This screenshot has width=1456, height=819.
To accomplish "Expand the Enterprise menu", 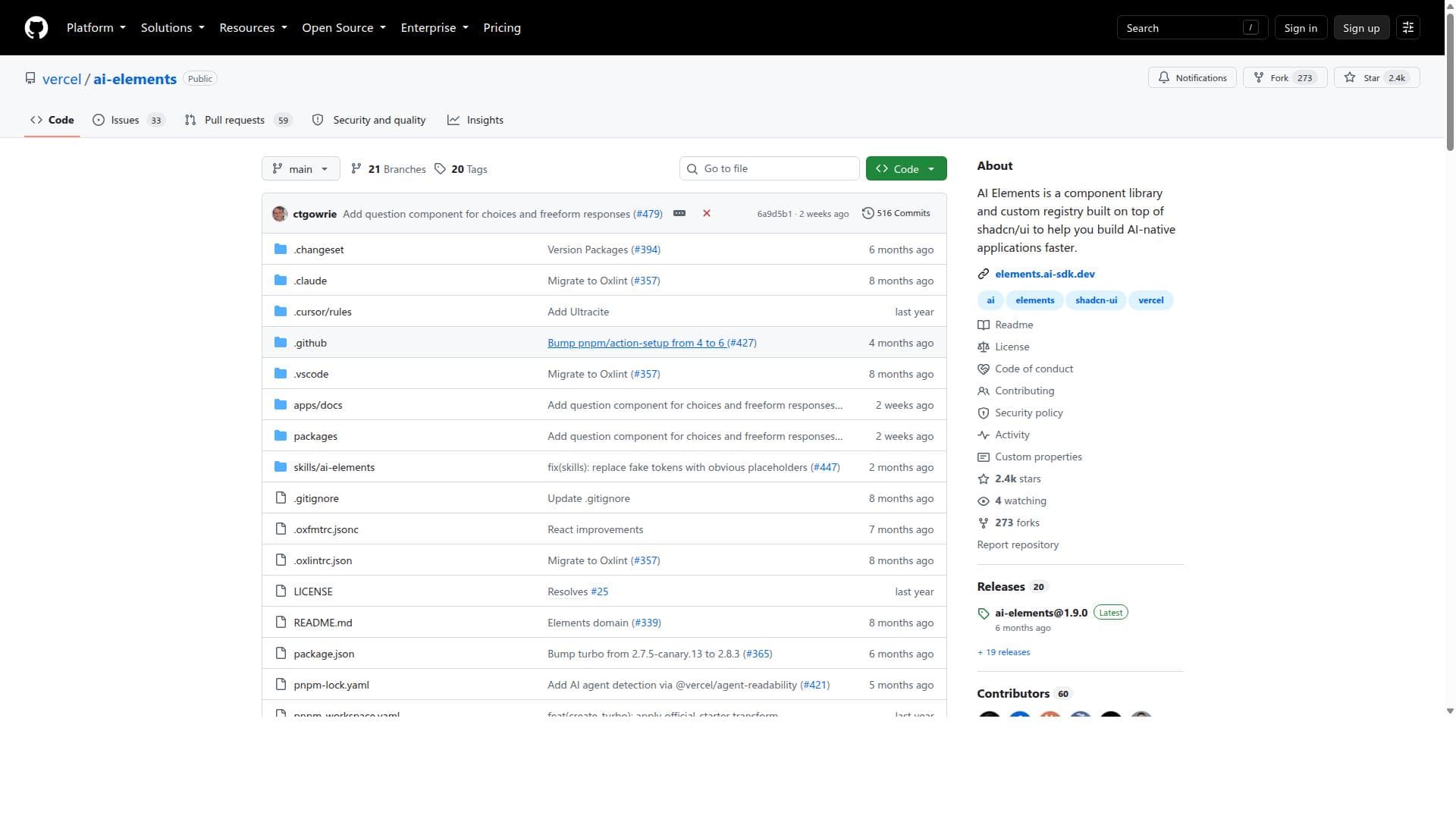I will point(435,28).
